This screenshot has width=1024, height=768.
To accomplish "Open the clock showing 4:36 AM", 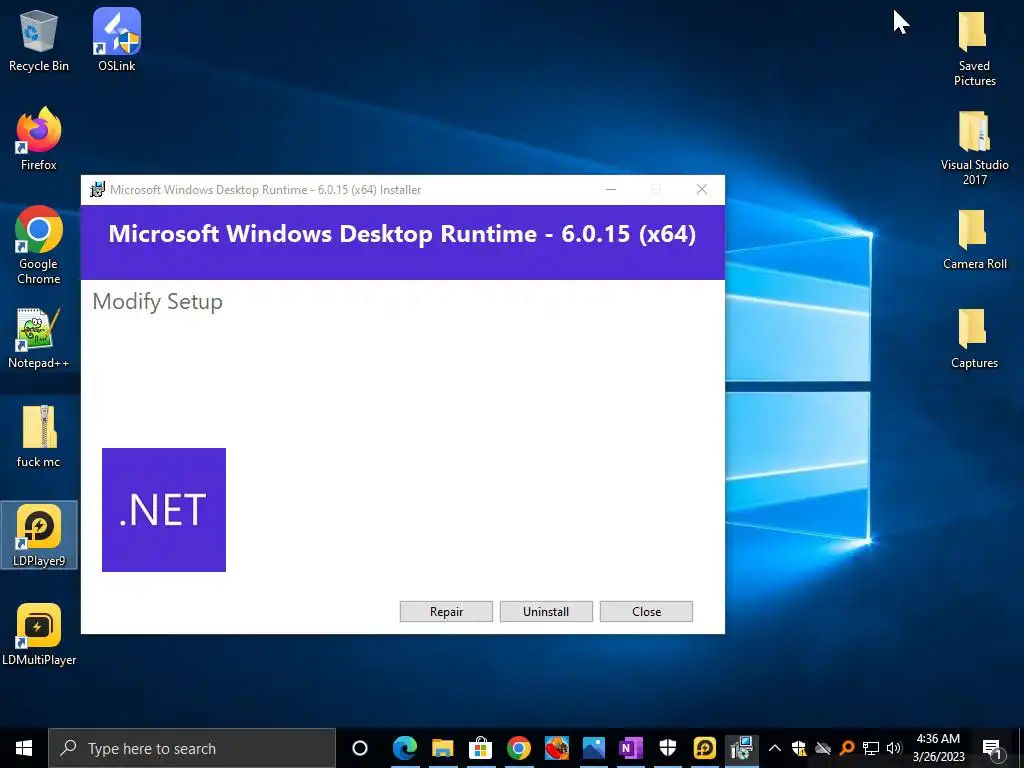I will click(938, 748).
